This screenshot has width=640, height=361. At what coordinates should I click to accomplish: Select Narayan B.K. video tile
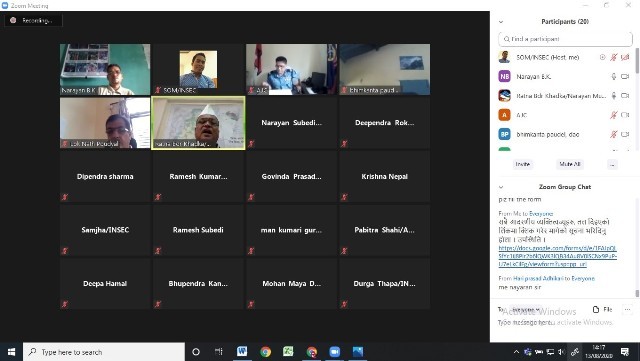(105, 69)
